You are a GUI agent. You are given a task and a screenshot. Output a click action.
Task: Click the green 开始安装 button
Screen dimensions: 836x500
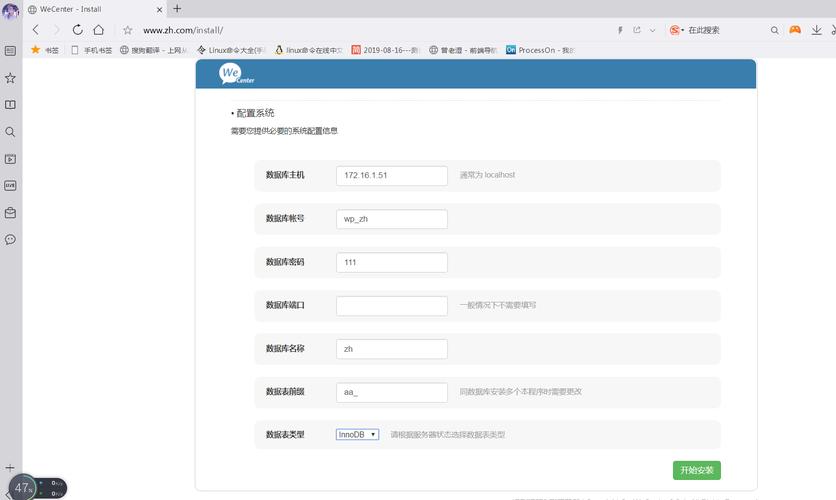696,470
